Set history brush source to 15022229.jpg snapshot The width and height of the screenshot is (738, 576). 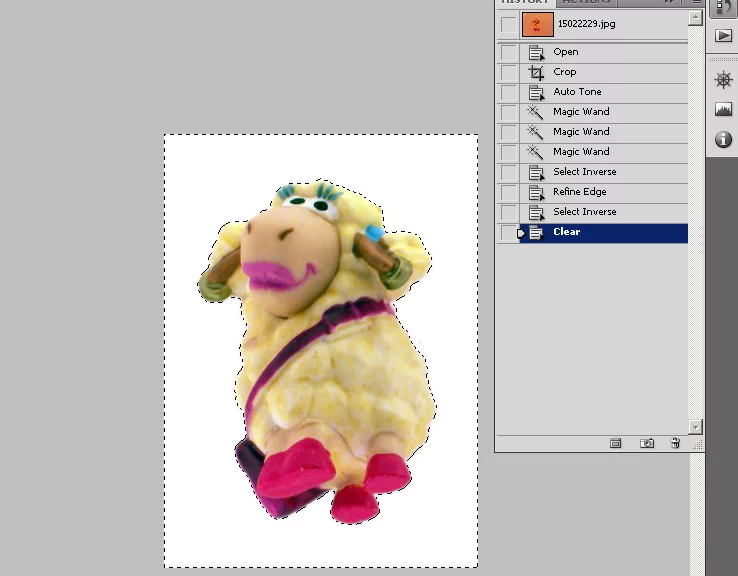tap(508, 24)
